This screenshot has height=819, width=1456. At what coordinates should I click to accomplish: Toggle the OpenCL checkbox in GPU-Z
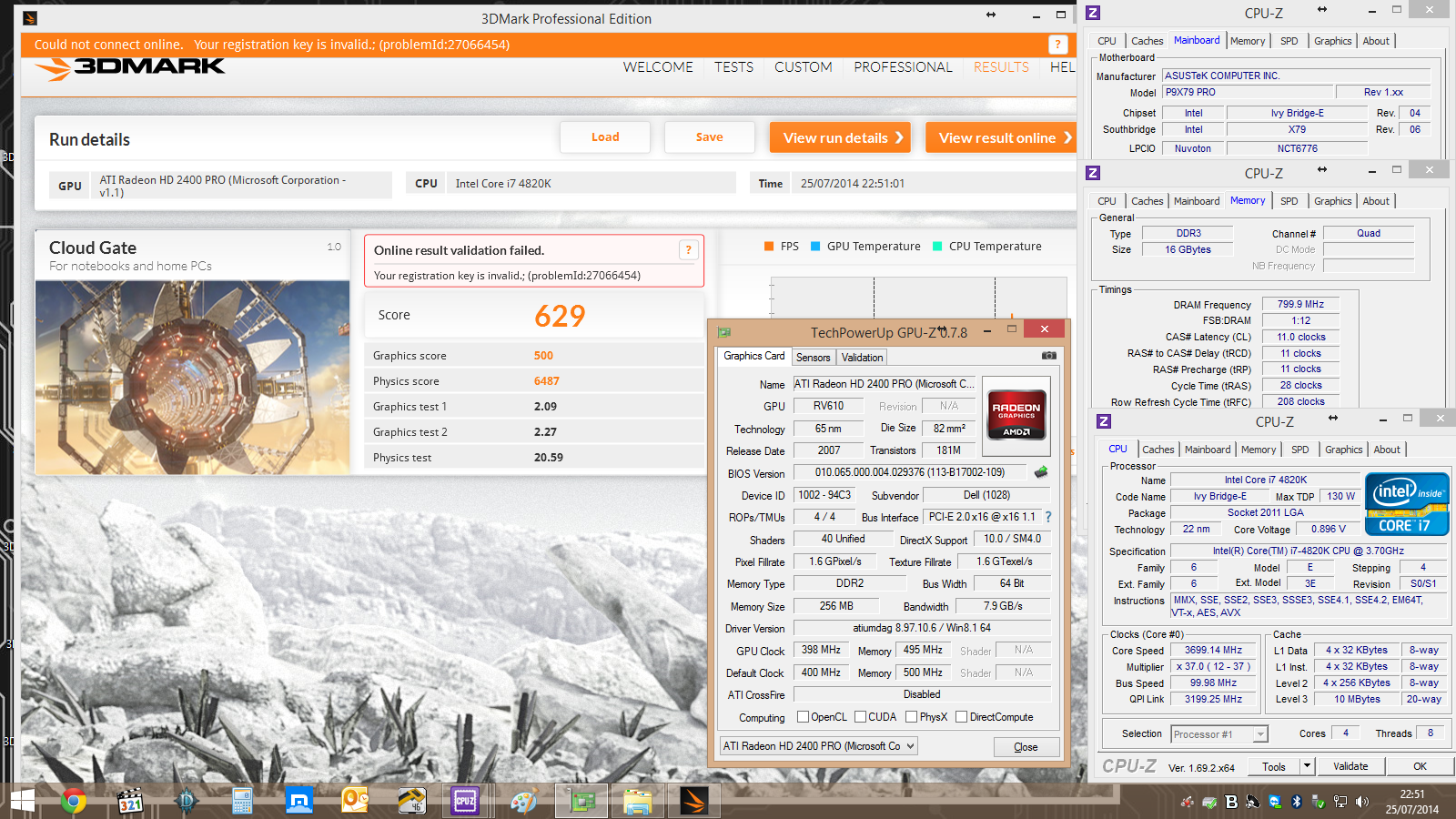(x=803, y=717)
